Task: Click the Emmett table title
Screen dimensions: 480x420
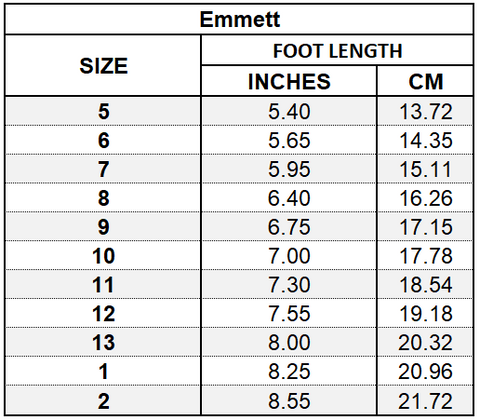Action: [240, 19]
